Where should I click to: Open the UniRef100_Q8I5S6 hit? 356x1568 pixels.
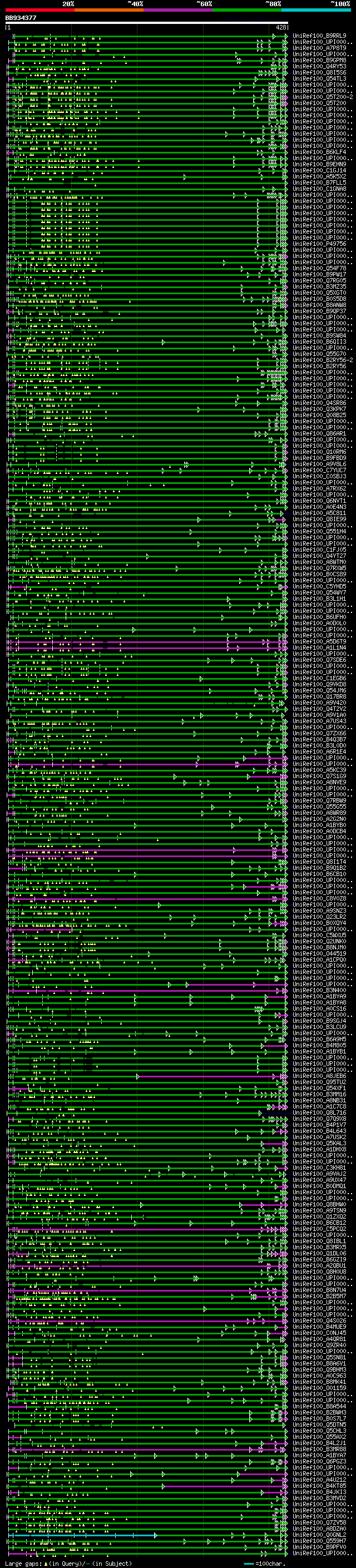click(x=319, y=72)
